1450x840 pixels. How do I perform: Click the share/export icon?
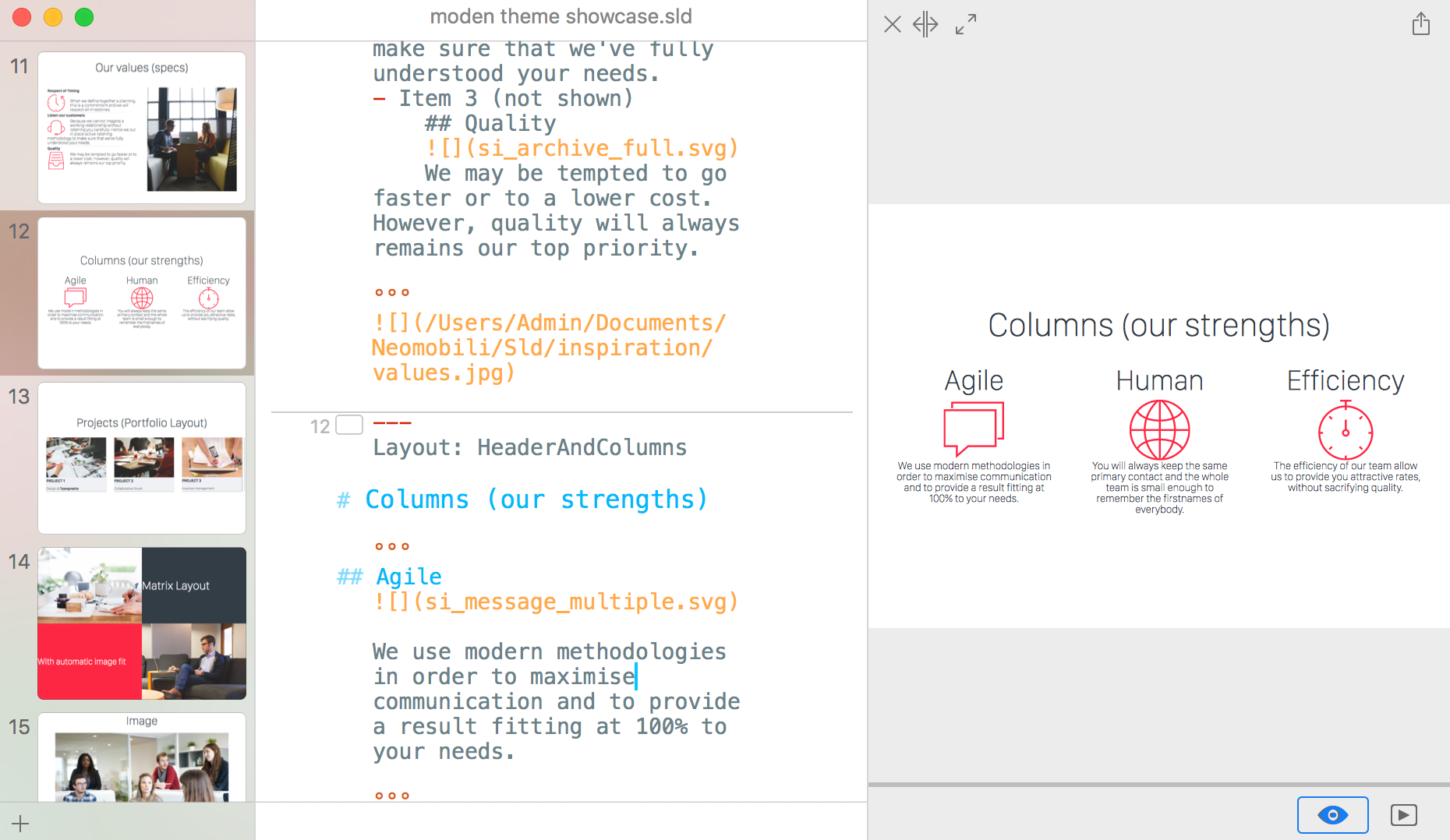click(1420, 24)
